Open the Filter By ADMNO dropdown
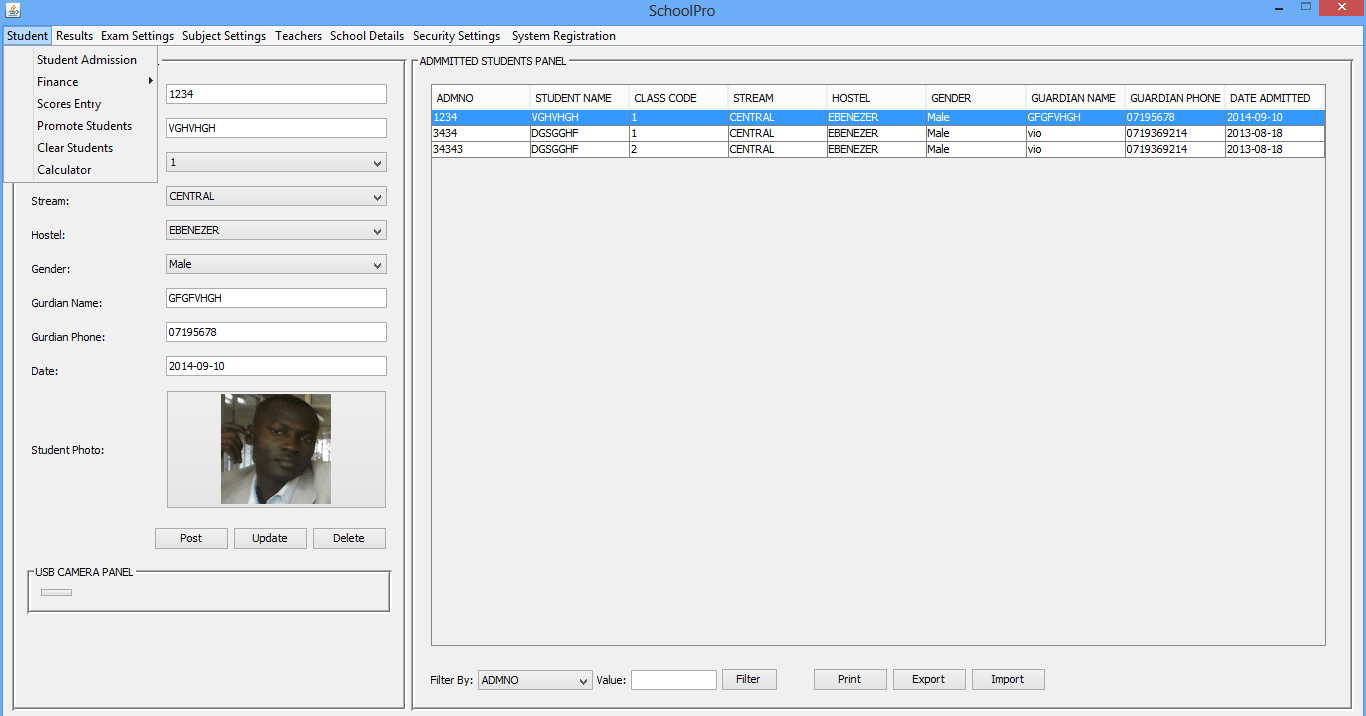The image size is (1366, 716). 535,680
